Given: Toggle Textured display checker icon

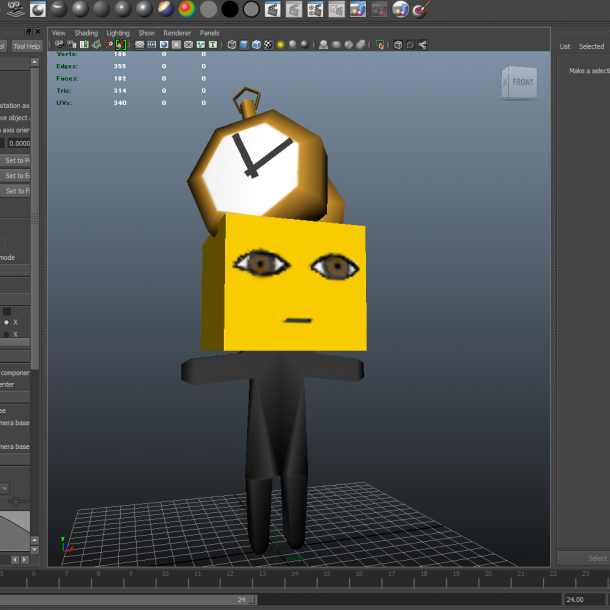Looking at the screenshot, I should pos(268,45).
